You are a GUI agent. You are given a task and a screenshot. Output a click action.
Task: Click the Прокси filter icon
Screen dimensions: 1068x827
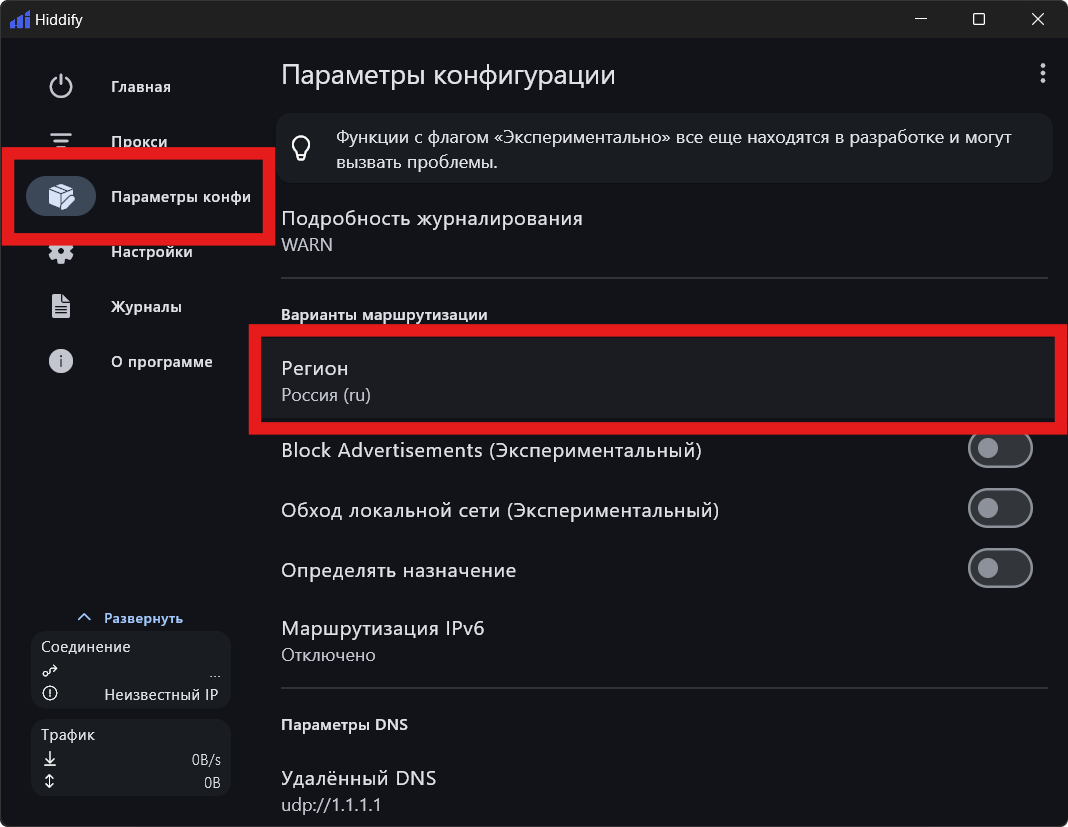coord(61,141)
